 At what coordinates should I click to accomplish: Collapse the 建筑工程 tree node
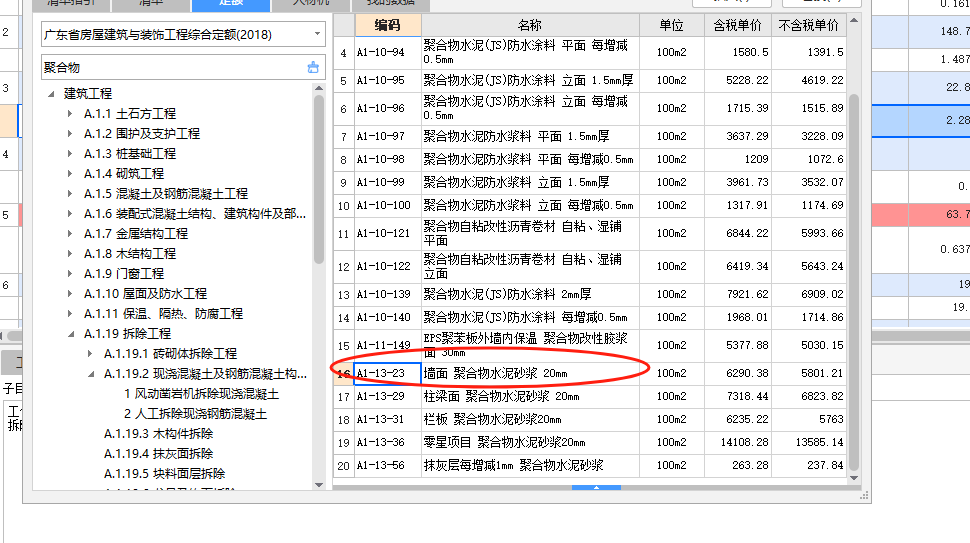click(x=51, y=94)
